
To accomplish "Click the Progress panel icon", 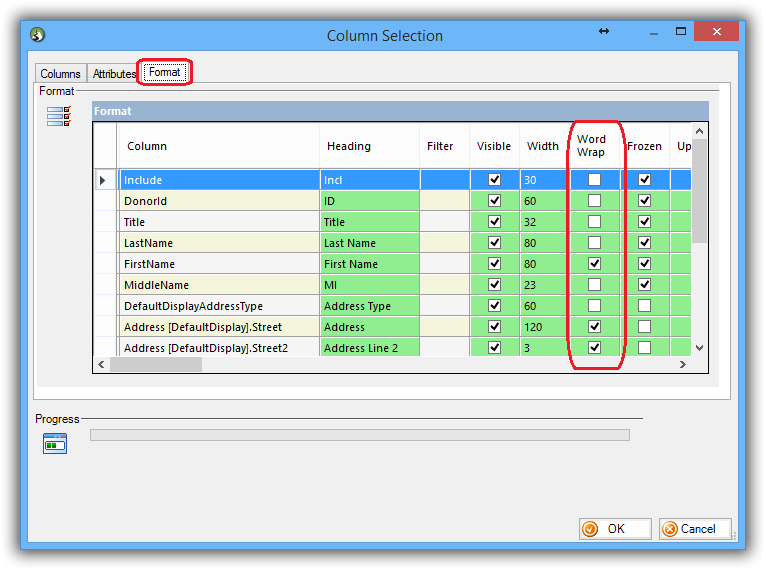I will click(x=54, y=444).
